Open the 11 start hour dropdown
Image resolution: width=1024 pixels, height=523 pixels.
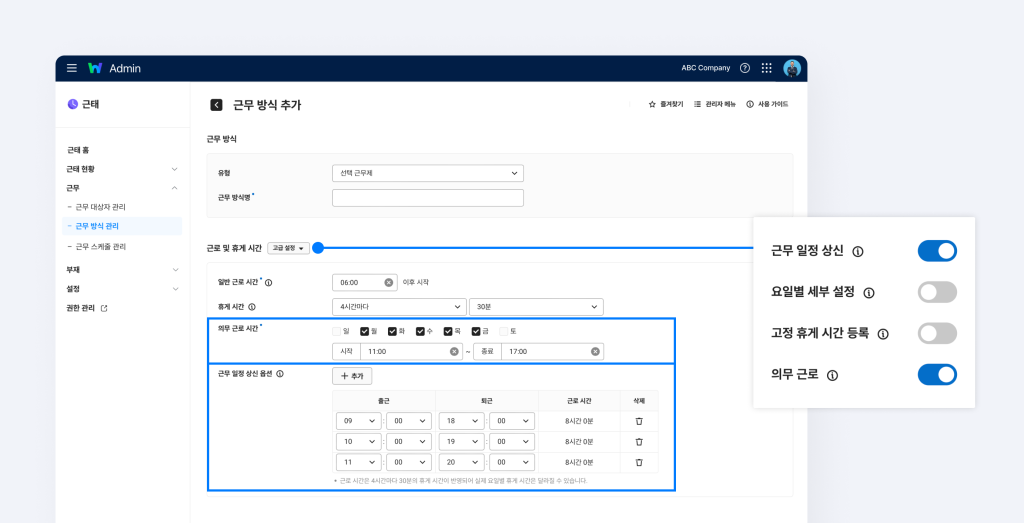359,462
